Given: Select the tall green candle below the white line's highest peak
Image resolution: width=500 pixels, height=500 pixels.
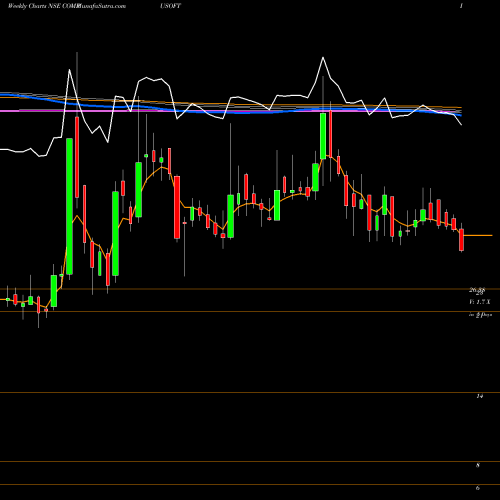Looking at the screenshot, I should [x=323, y=136].
